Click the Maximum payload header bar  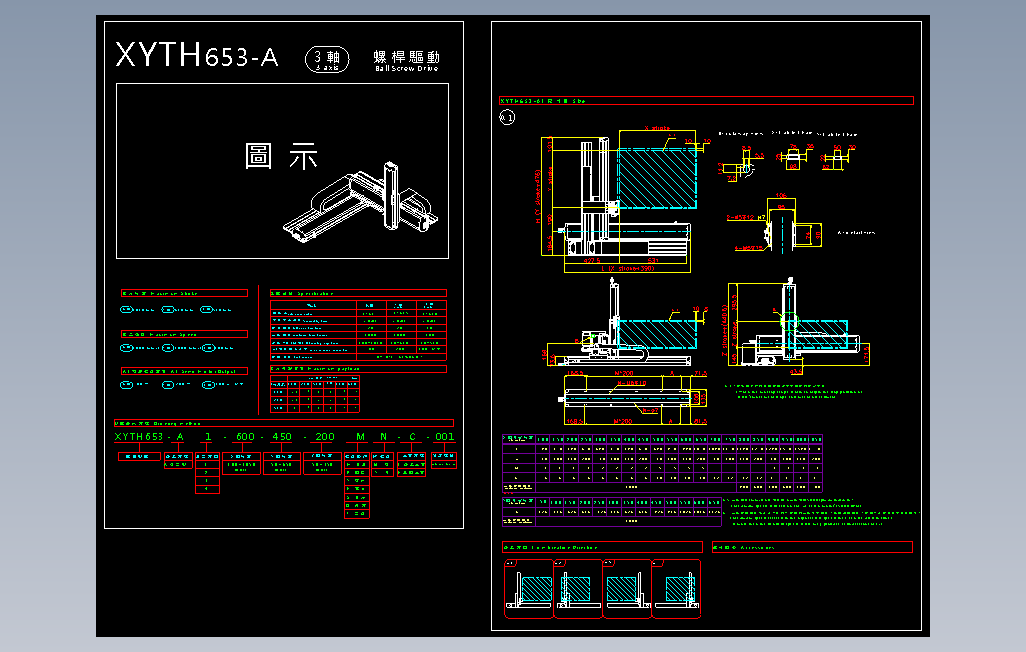[x=359, y=369]
